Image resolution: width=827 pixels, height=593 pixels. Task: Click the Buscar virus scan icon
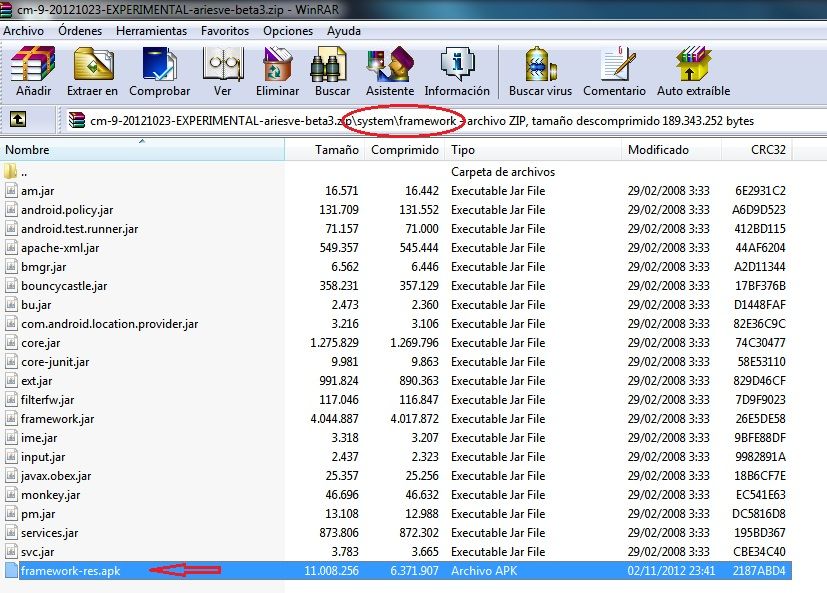pos(540,70)
